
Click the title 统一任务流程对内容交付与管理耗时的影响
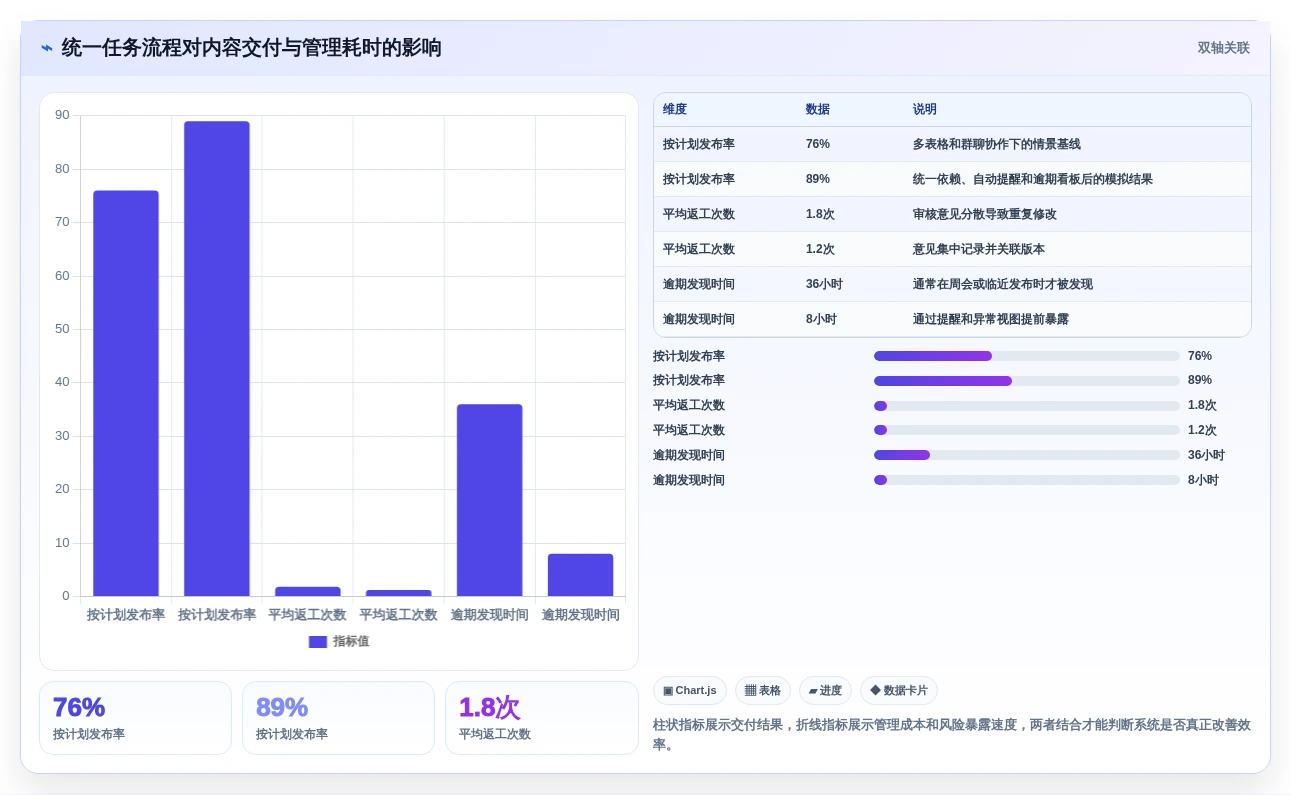[x=252, y=48]
